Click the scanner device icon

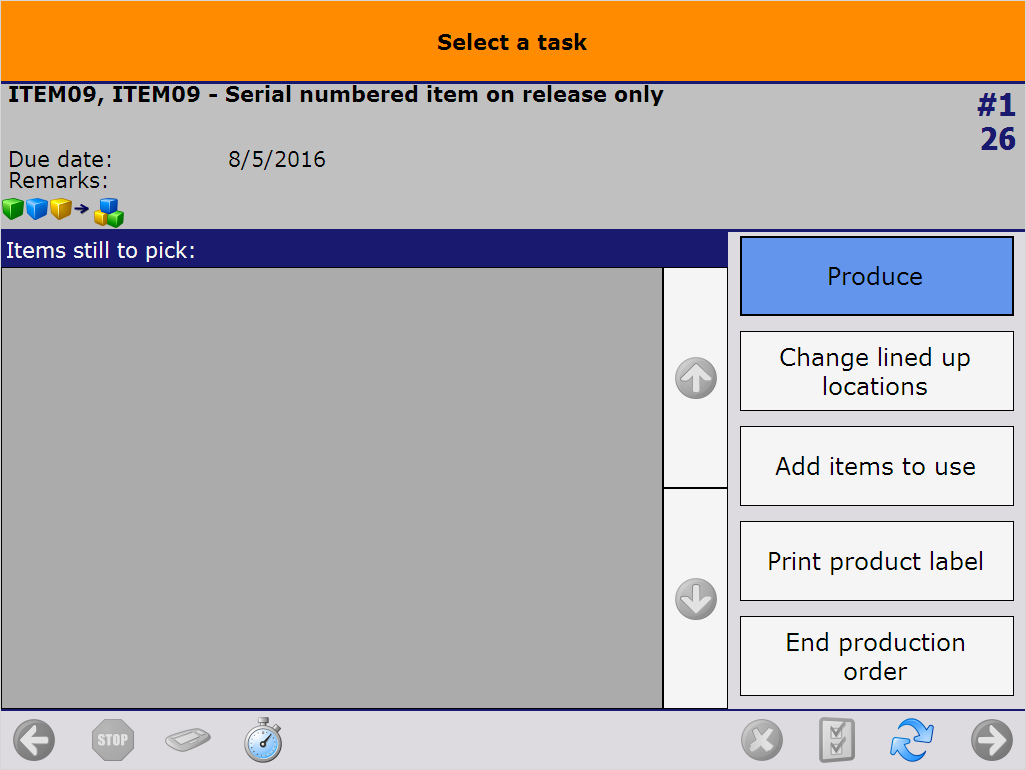pos(188,741)
